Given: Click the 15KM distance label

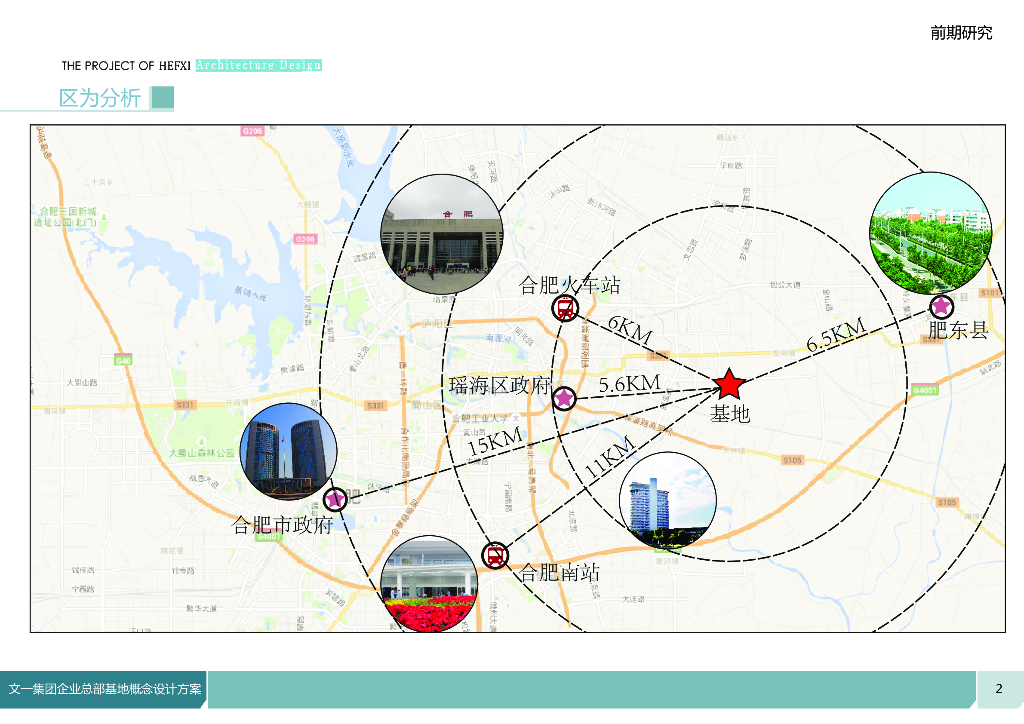Looking at the screenshot, I should click(x=495, y=441).
